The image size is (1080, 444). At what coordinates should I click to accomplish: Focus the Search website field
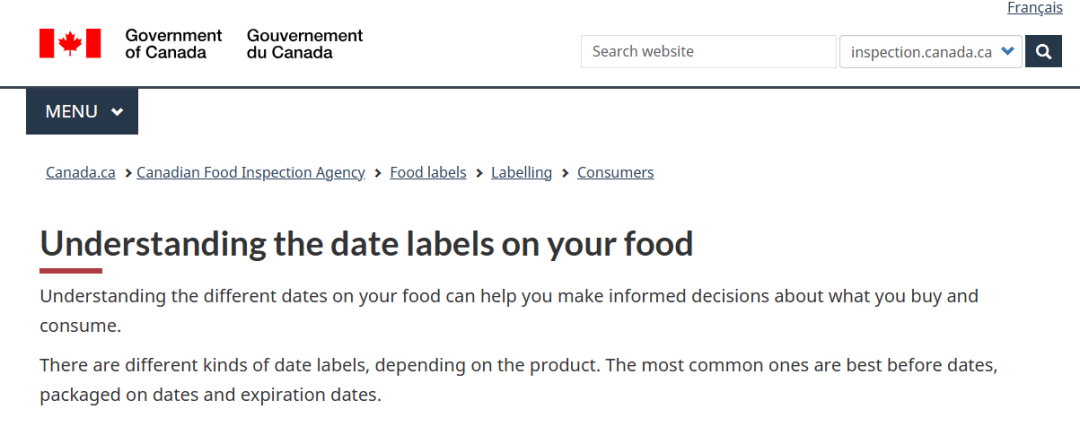pyautogui.click(x=708, y=52)
